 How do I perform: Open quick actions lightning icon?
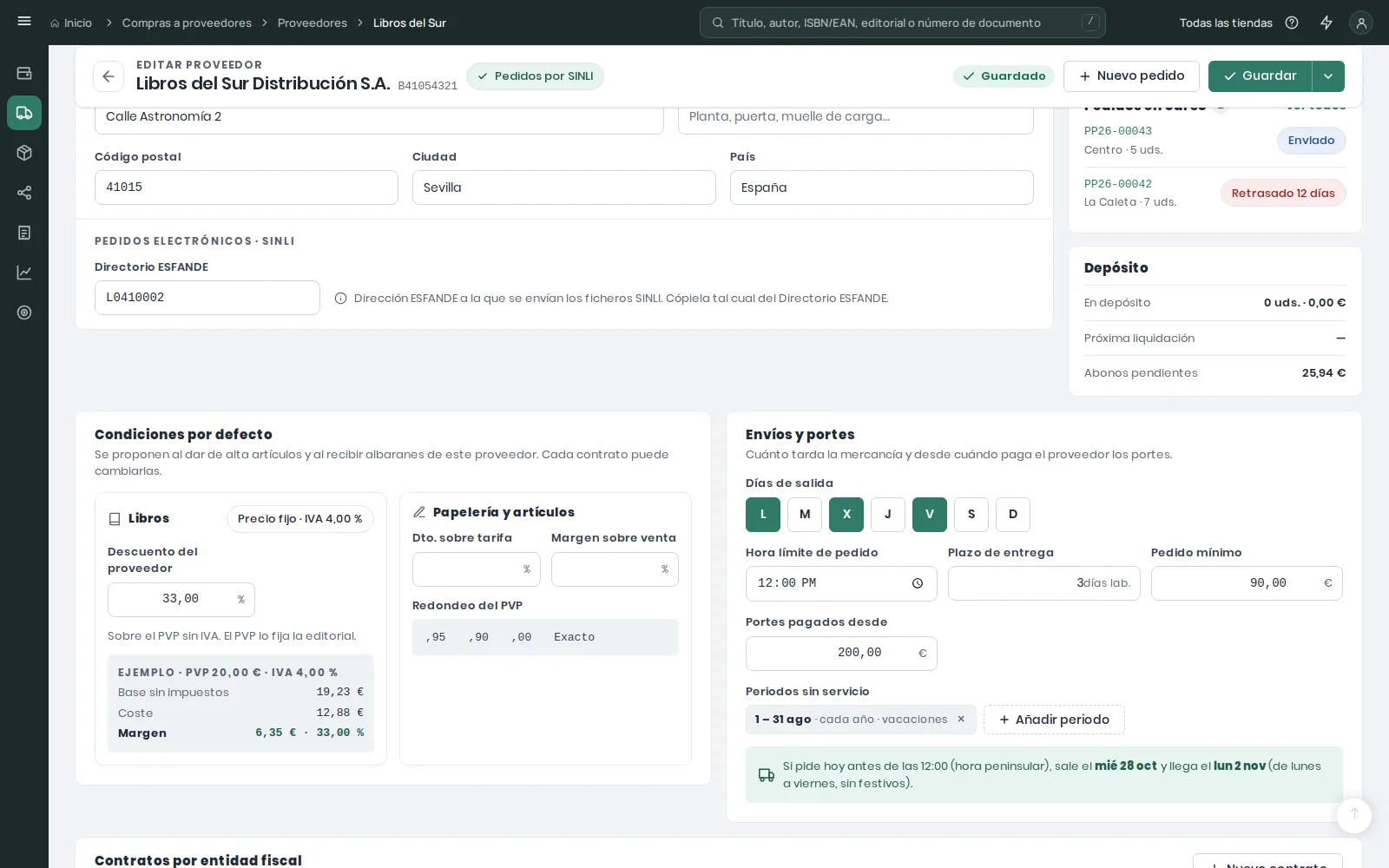pos(1326,23)
